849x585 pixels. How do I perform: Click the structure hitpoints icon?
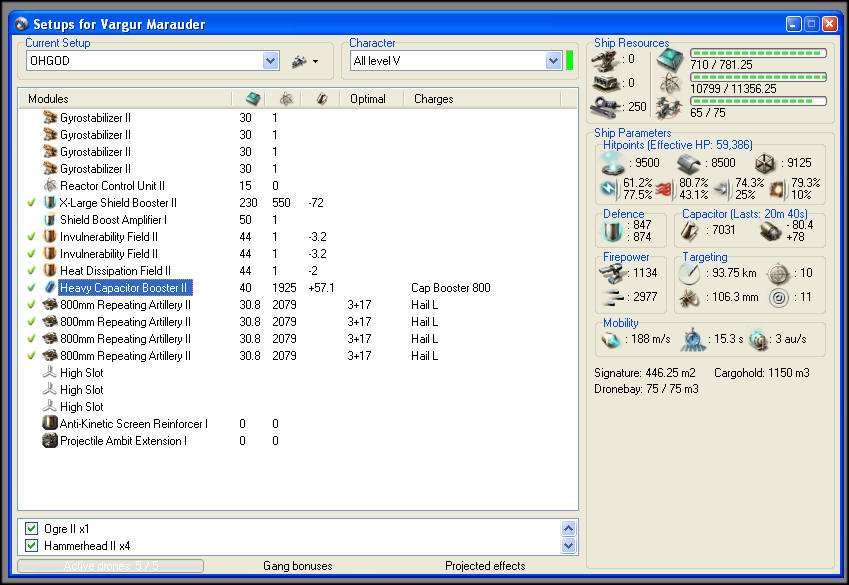coord(765,163)
